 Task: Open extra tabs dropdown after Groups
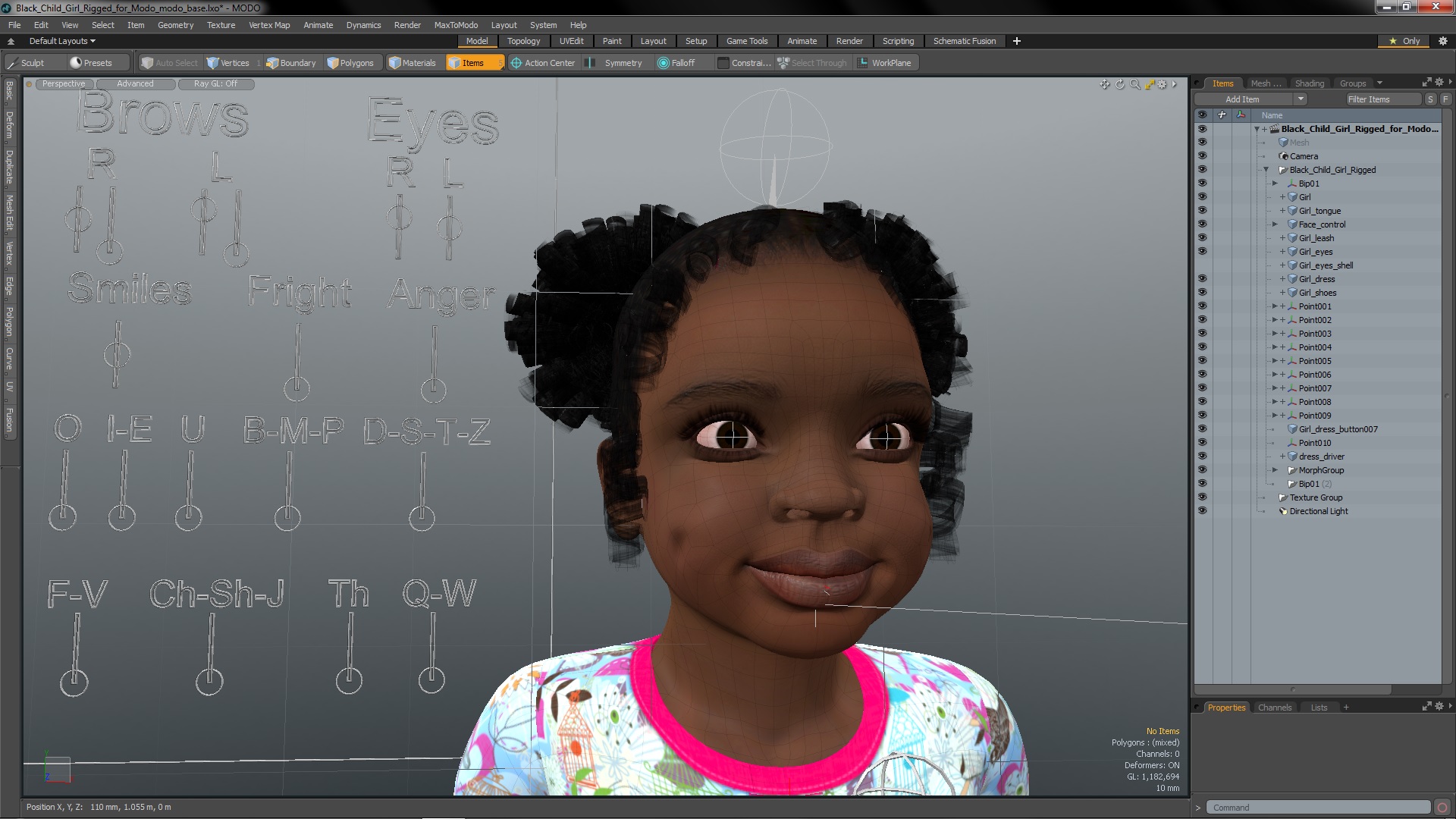(x=1379, y=83)
